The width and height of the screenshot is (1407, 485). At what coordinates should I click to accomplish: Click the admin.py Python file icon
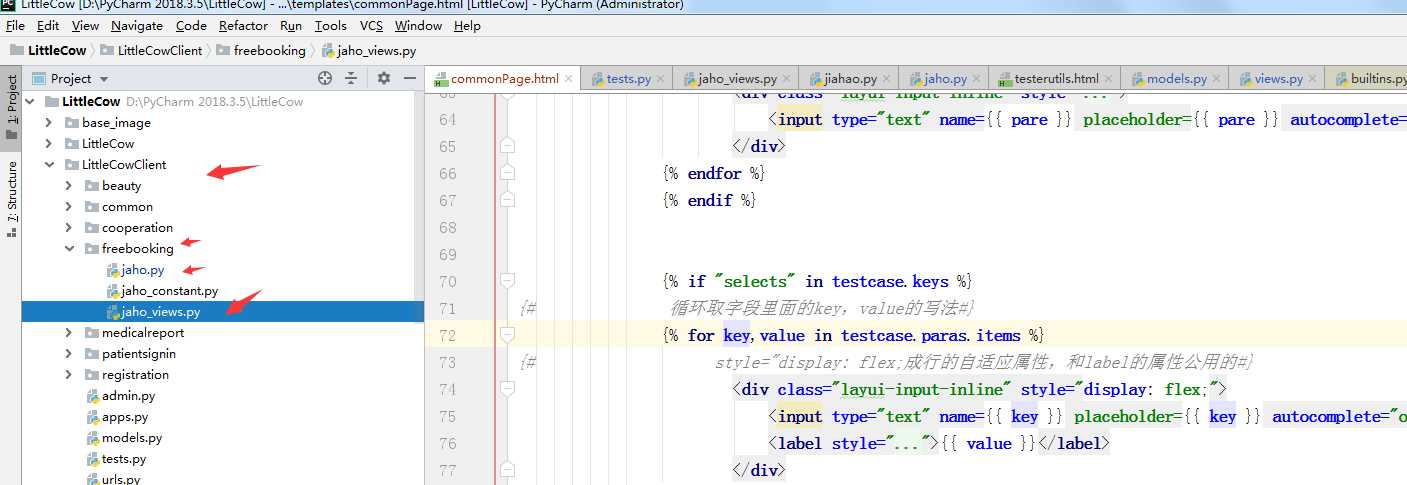93,396
